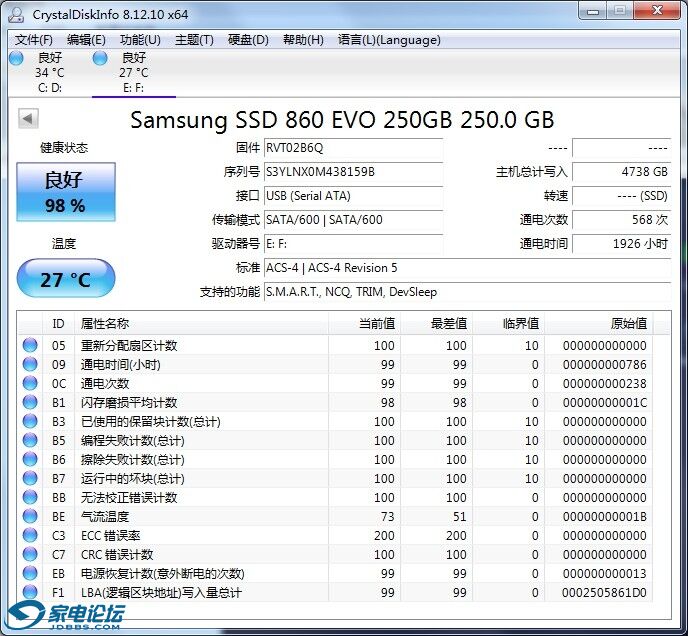Viewport: 688px width, 636px height.
Task: Click the CrystalDiskInfo title bar app icon
Action: coord(17,14)
